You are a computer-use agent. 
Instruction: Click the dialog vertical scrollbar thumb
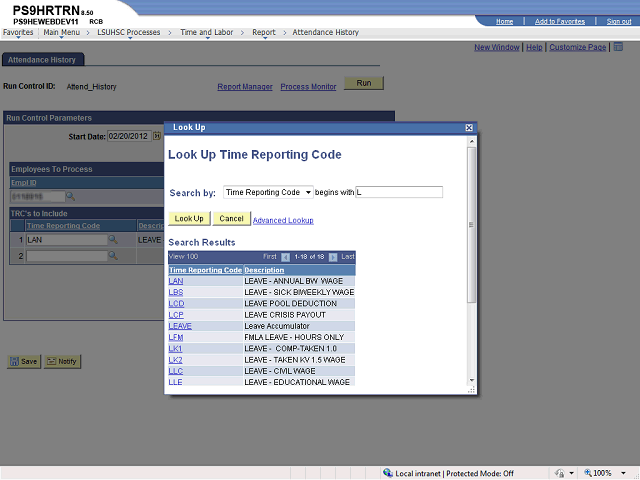point(472,225)
